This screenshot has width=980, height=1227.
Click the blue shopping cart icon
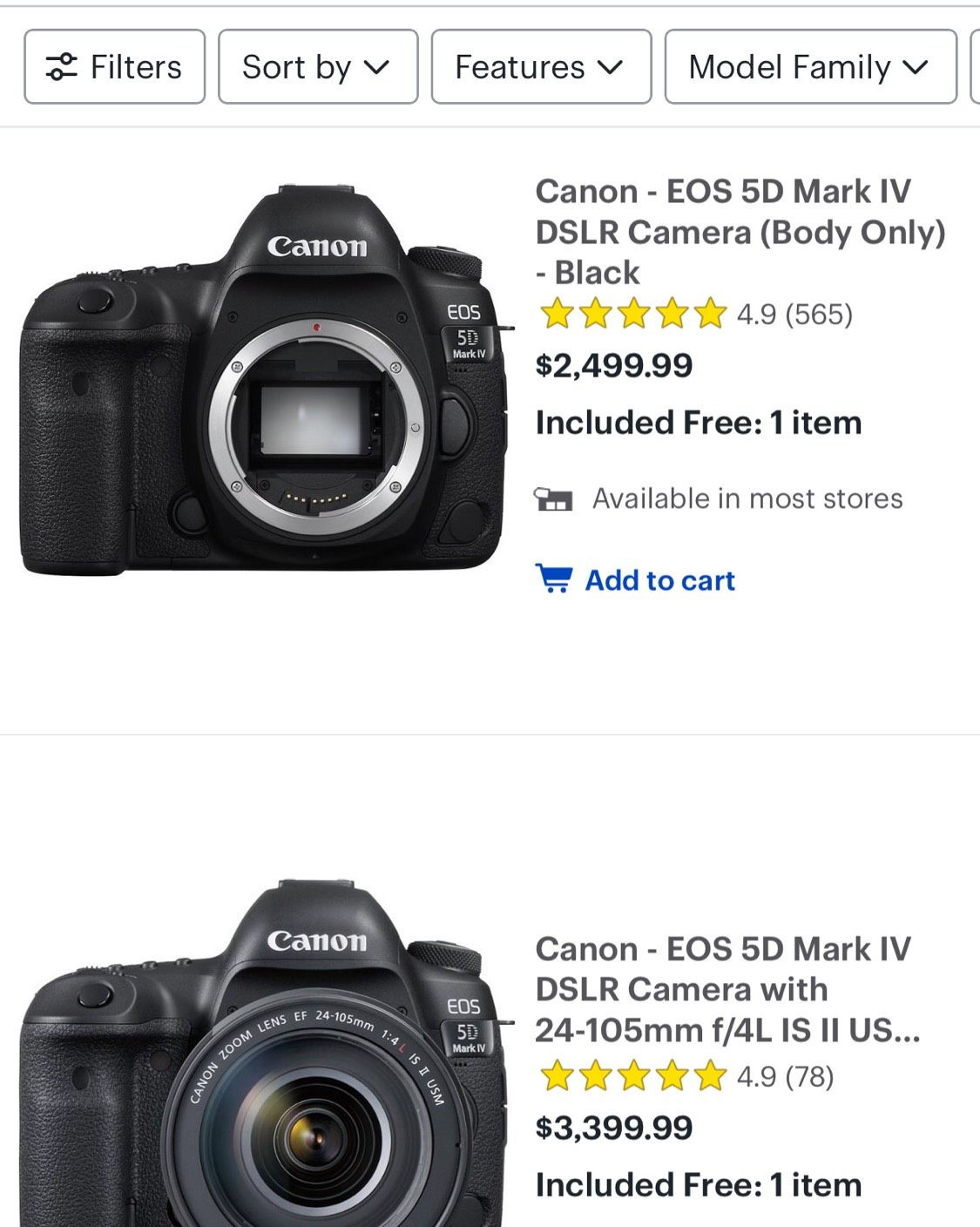(x=554, y=579)
